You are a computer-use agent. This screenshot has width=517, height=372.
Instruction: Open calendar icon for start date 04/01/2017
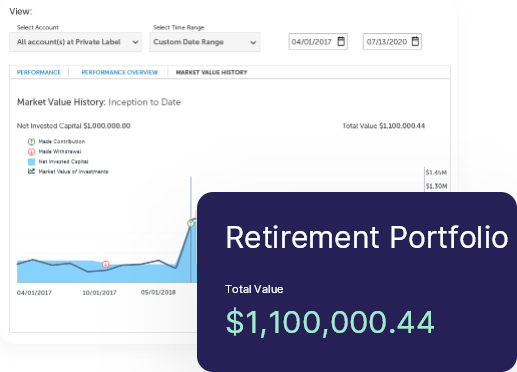(x=341, y=41)
